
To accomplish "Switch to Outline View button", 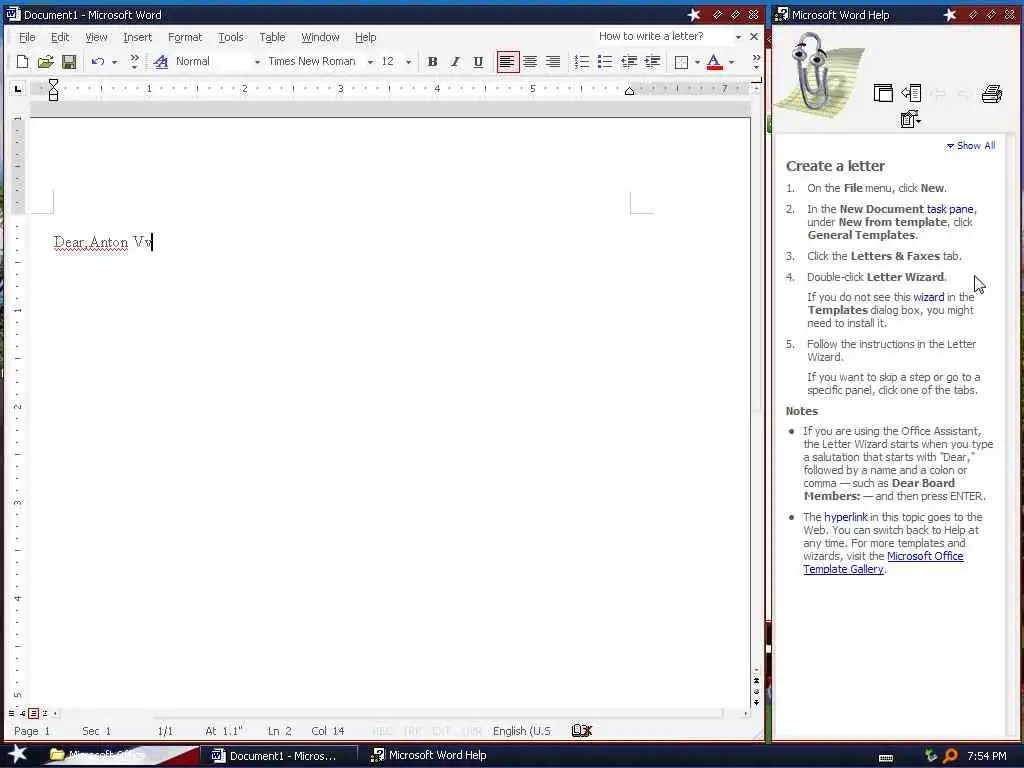I will (45, 713).
